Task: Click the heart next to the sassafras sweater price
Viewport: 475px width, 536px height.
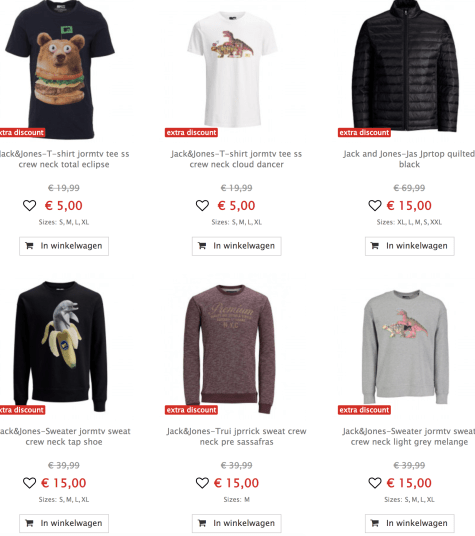Action: coord(202,483)
